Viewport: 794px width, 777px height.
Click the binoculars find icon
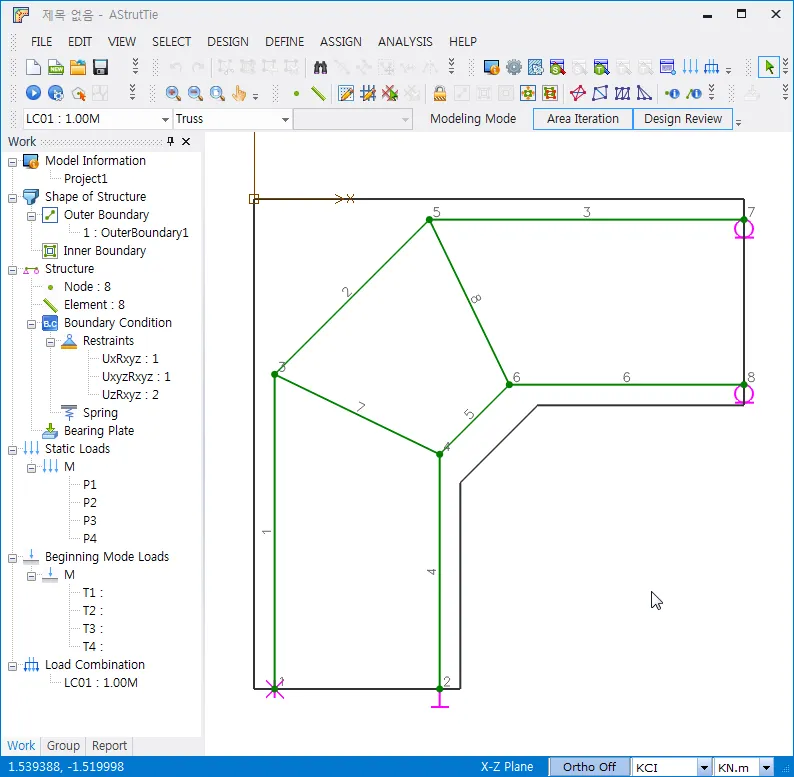click(320, 67)
